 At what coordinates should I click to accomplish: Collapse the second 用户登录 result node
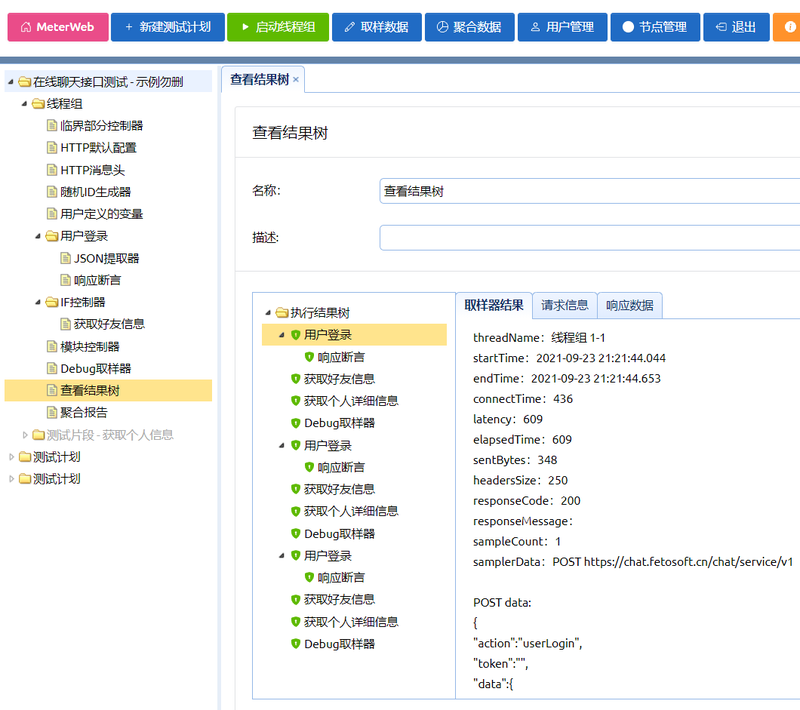click(282, 446)
